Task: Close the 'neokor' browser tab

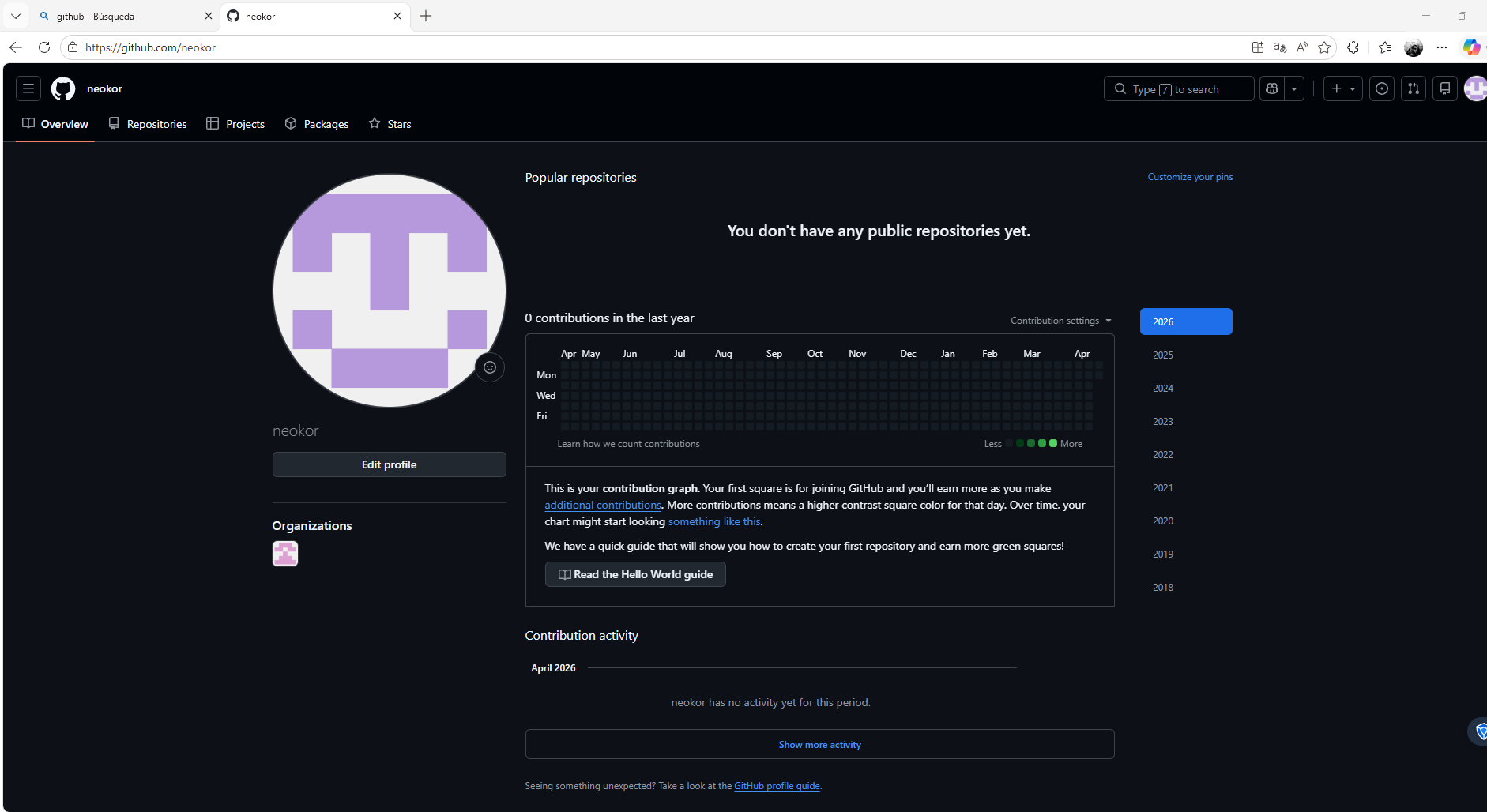Action: coord(397,16)
